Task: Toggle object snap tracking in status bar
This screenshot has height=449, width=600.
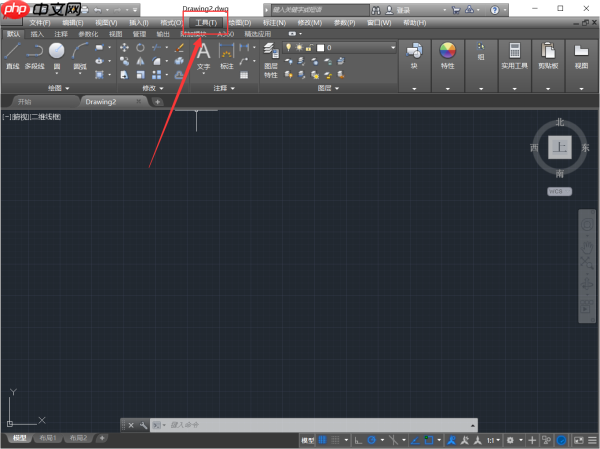Action: 415,440
